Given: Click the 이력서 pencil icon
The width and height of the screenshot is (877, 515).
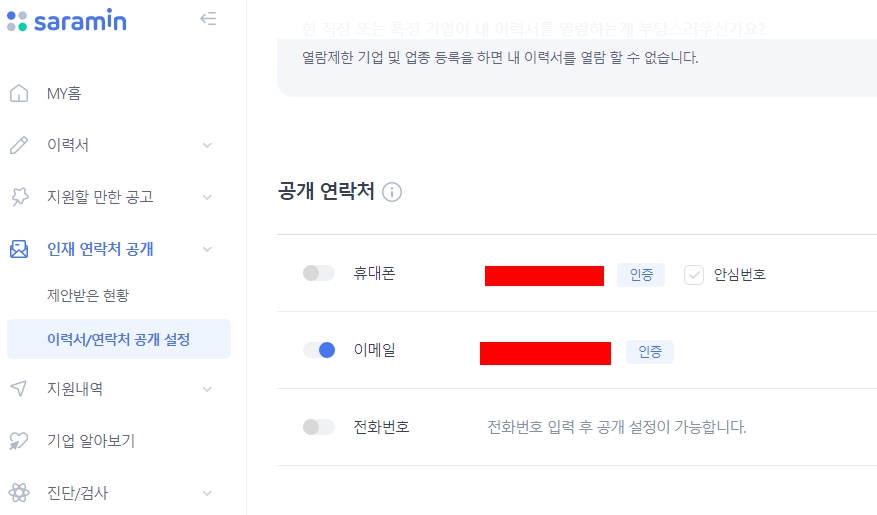Looking at the screenshot, I should (x=19, y=145).
